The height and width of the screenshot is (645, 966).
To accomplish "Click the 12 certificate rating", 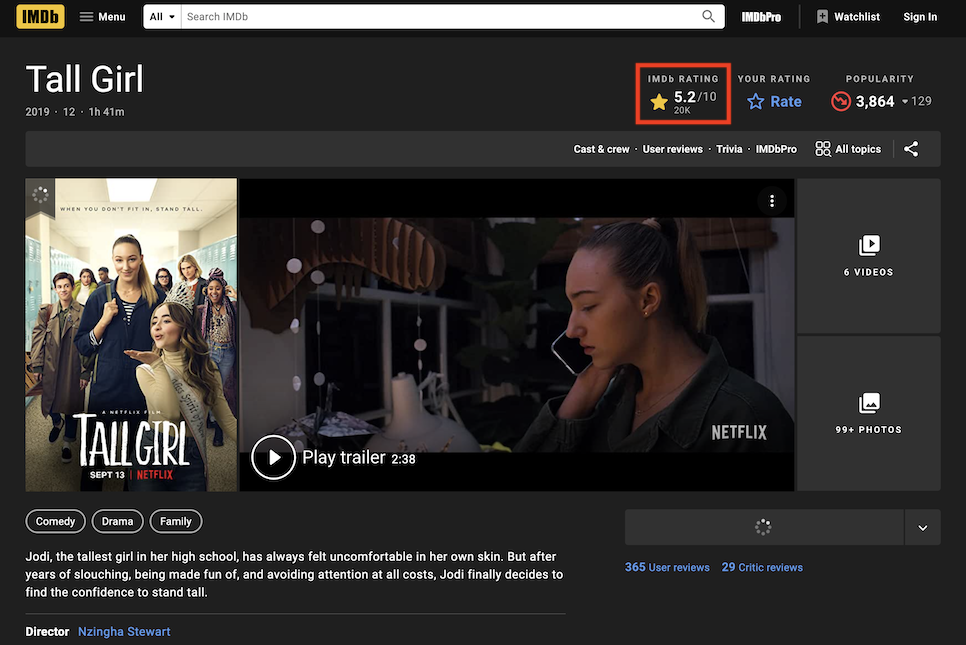I will click(68, 112).
